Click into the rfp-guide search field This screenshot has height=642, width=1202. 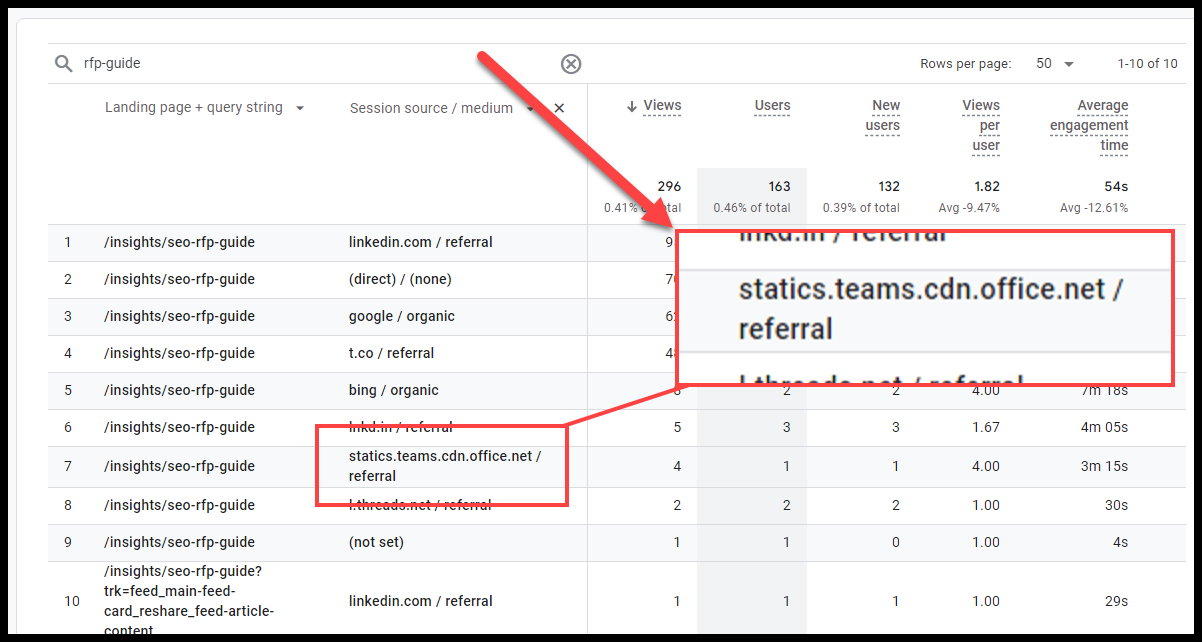pos(300,64)
